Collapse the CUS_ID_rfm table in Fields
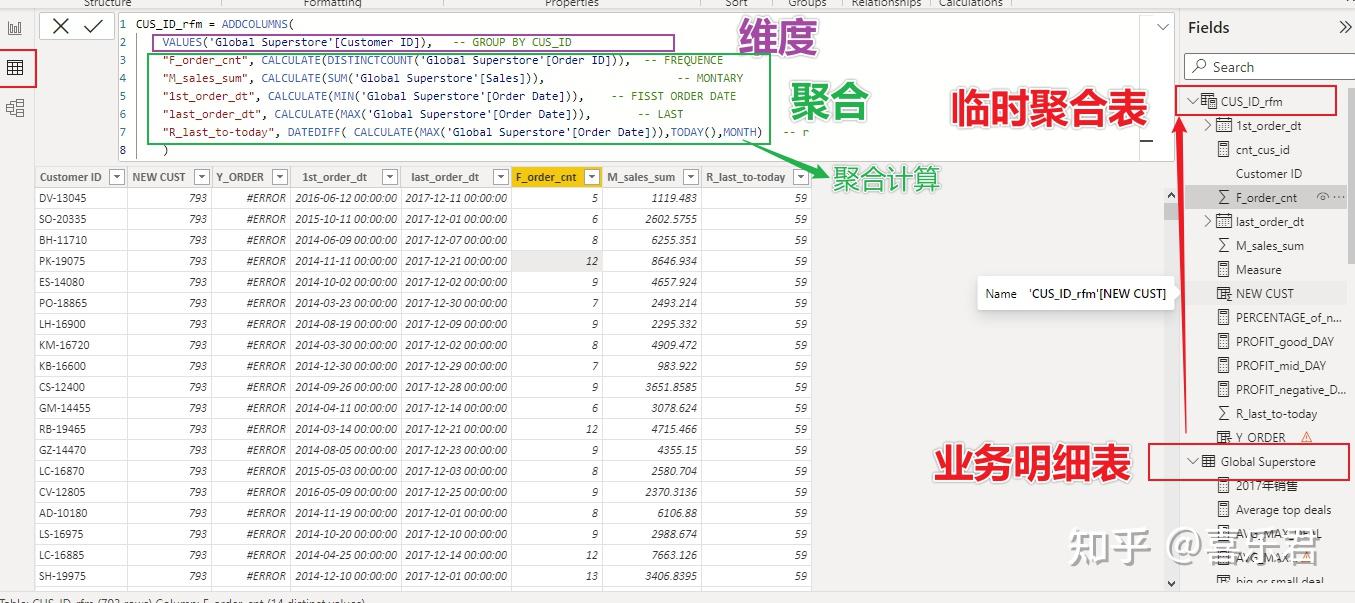This screenshot has height=603, width=1355. coord(1194,100)
